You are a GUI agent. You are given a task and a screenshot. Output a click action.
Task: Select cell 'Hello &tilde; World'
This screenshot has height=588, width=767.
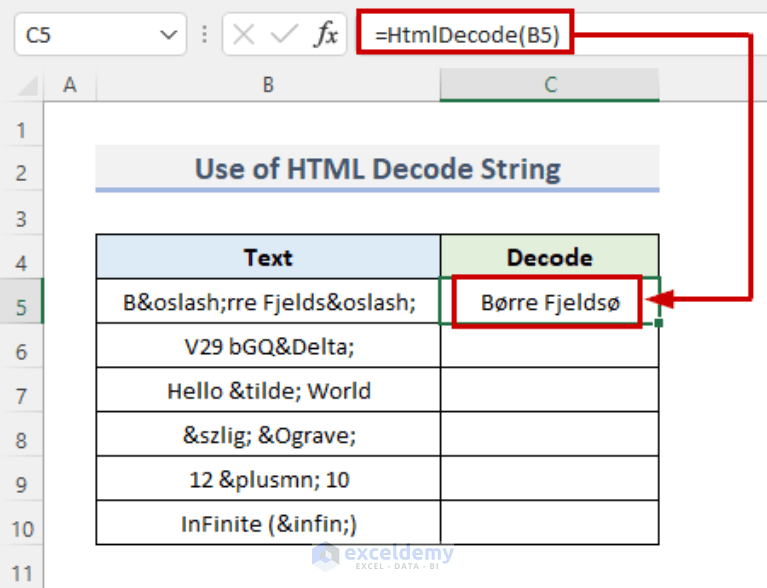pyautogui.click(x=268, y=390)
